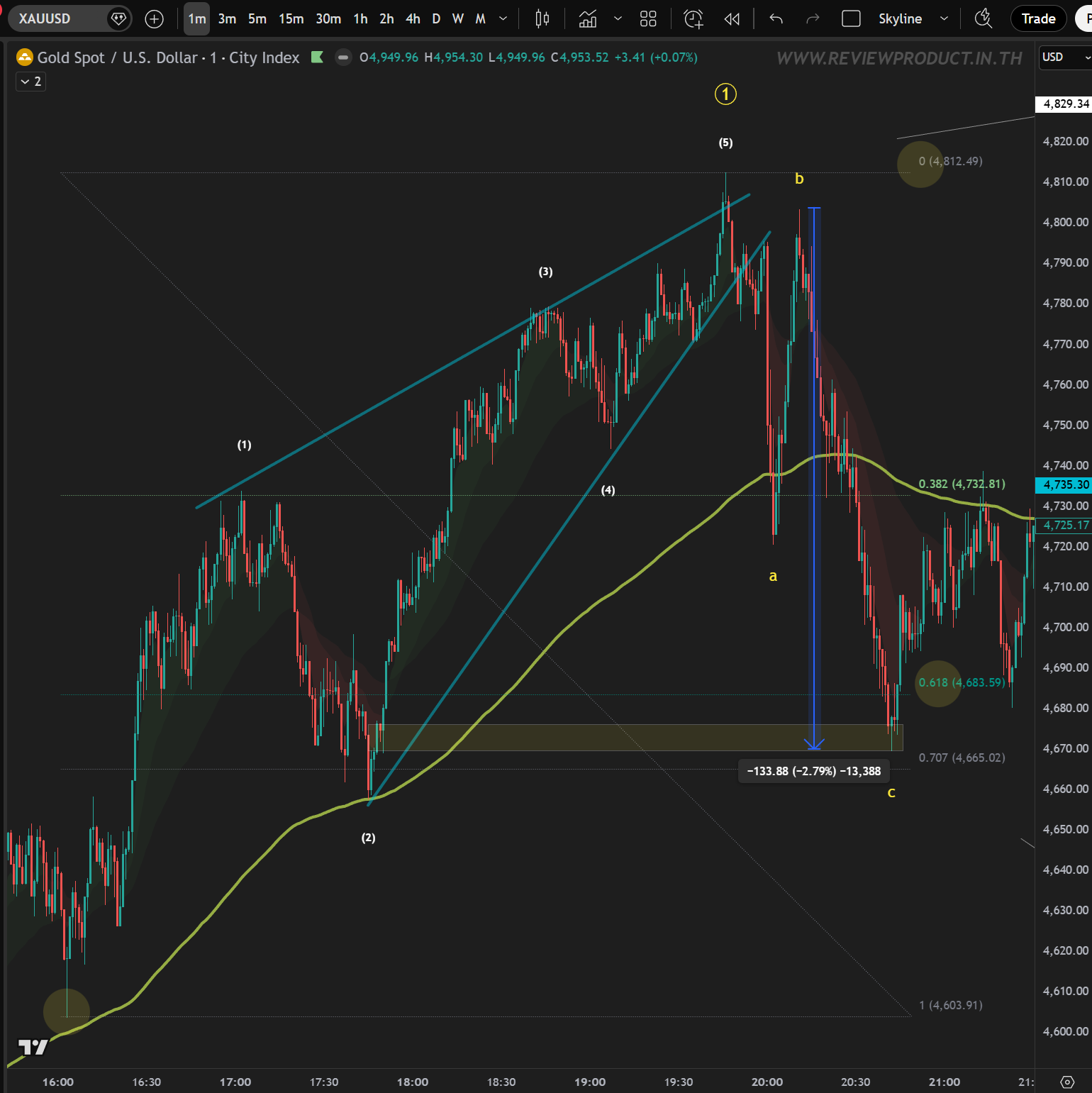1092x1093 pixels.
Task: Start bar replay with rewind icon
Action: click(x=732, y=19)
